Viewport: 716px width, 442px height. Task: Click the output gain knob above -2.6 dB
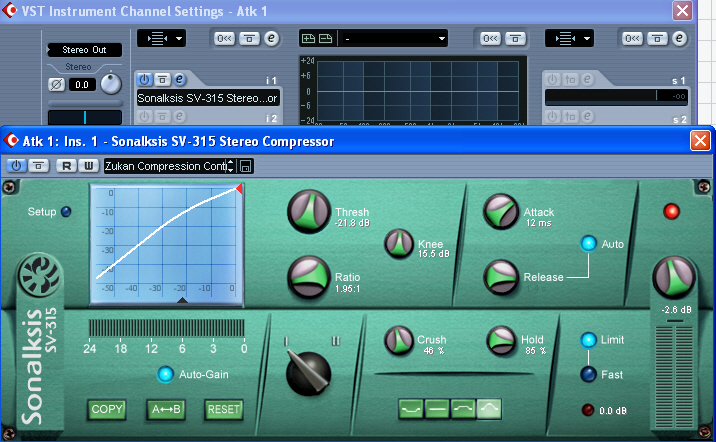674,278
